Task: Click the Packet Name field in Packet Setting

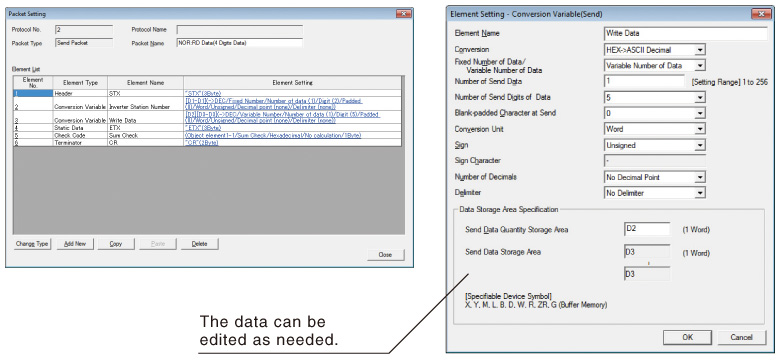Action: click(239, 43)
